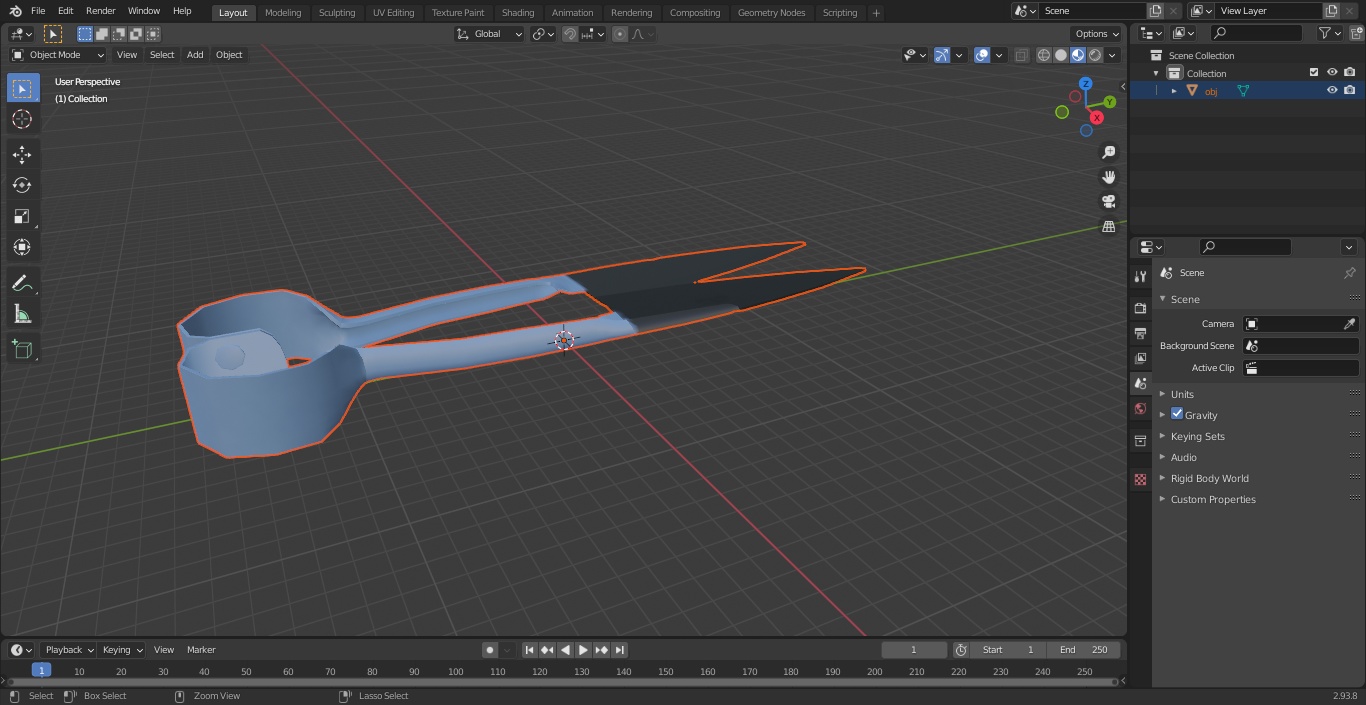The height and width of the screenshot is (705, 1366).
Task: Hide Collection with its eye icon
Action: point(1332,72)
